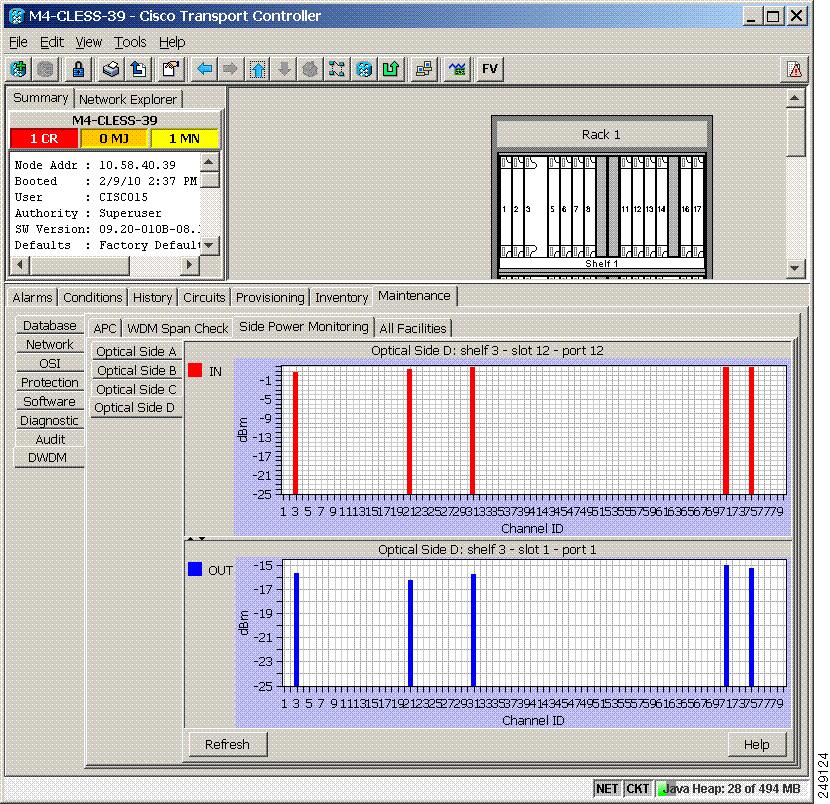
Task: Select the OSI side tab
Action: point(50,363)
